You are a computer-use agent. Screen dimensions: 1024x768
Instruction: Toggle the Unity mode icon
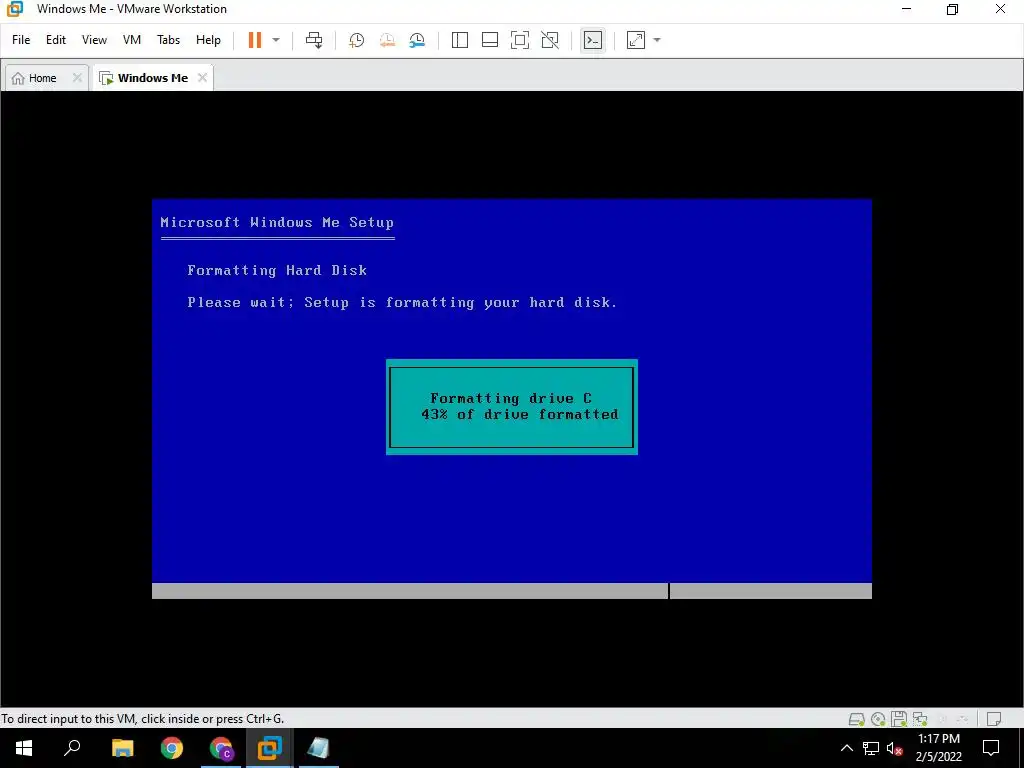click(551, 40)
